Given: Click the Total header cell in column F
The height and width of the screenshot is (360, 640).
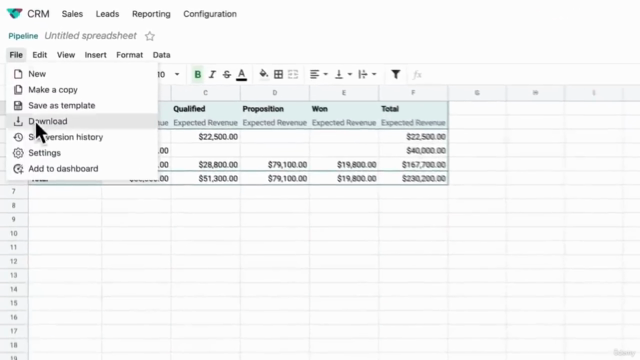Looking at the screenshot, I should tap(413, 109).
